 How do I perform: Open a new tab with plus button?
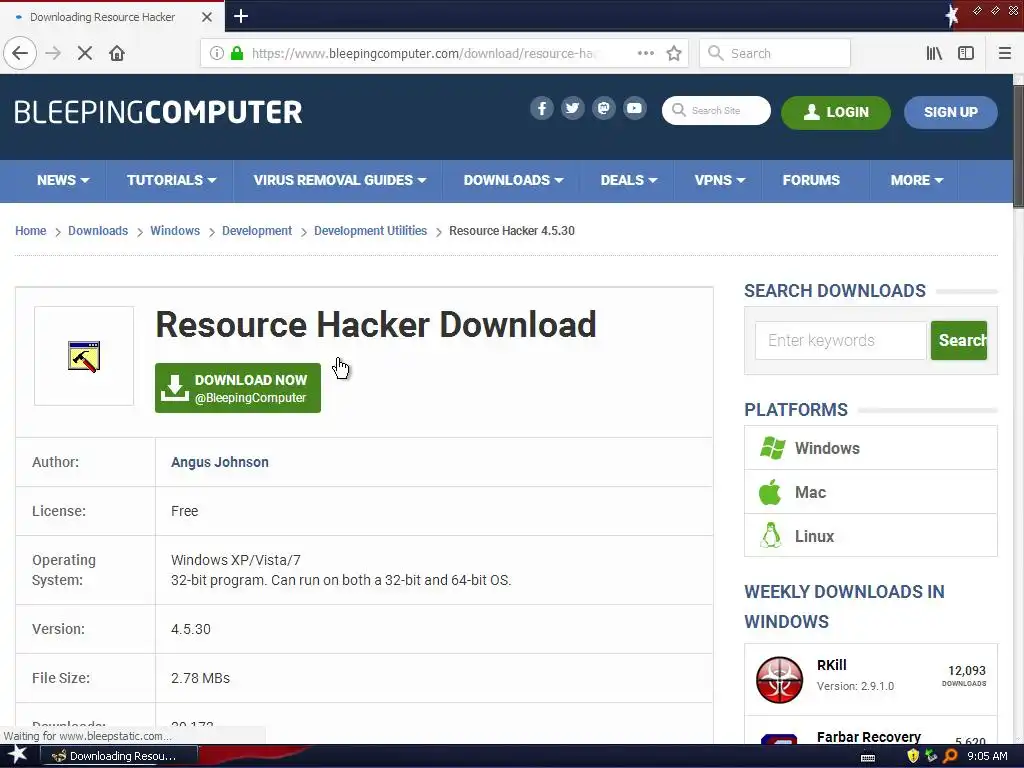click(x=240, y=16)
